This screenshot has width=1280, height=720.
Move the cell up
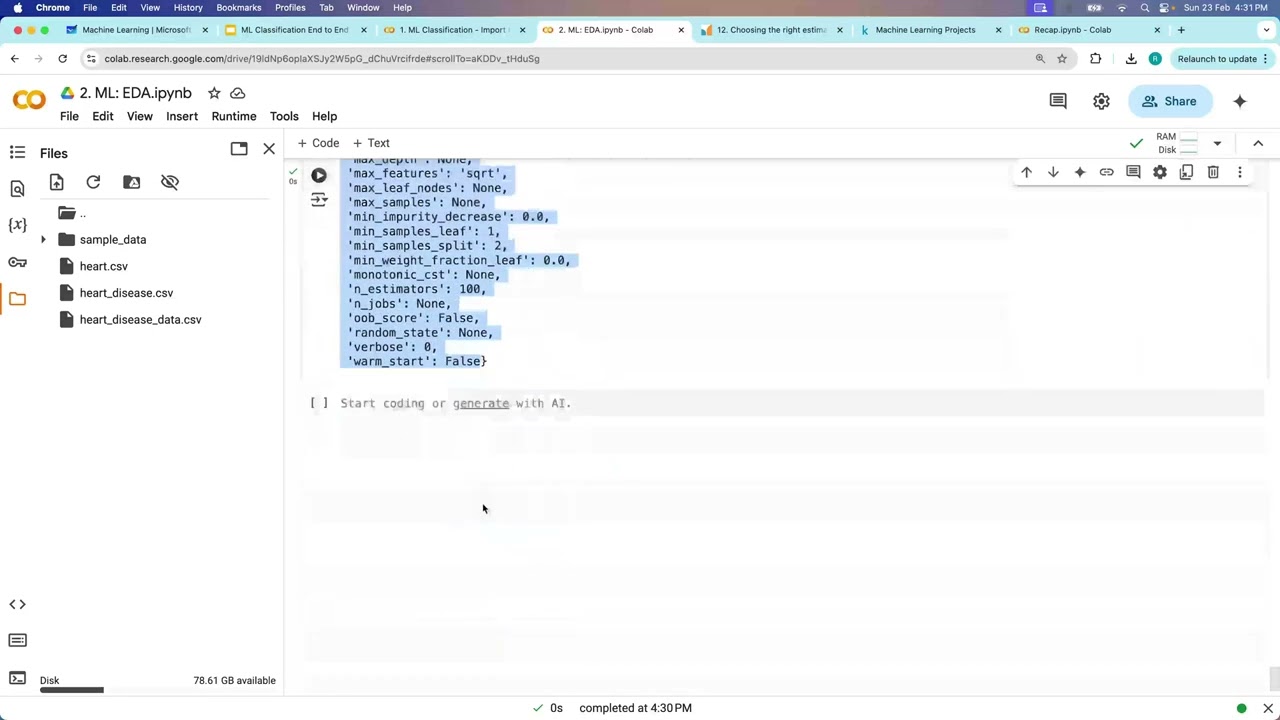tap(1026, 172)
